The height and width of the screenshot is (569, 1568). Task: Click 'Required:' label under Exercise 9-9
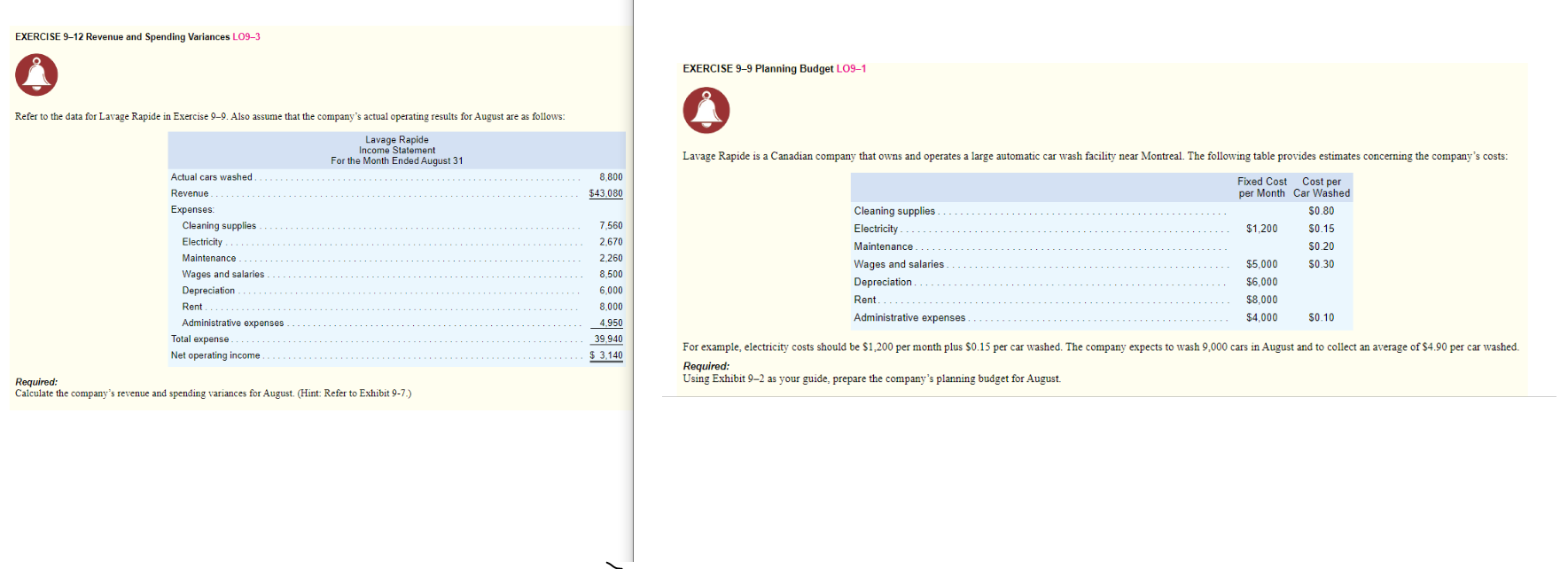click(x=706, y=366)
